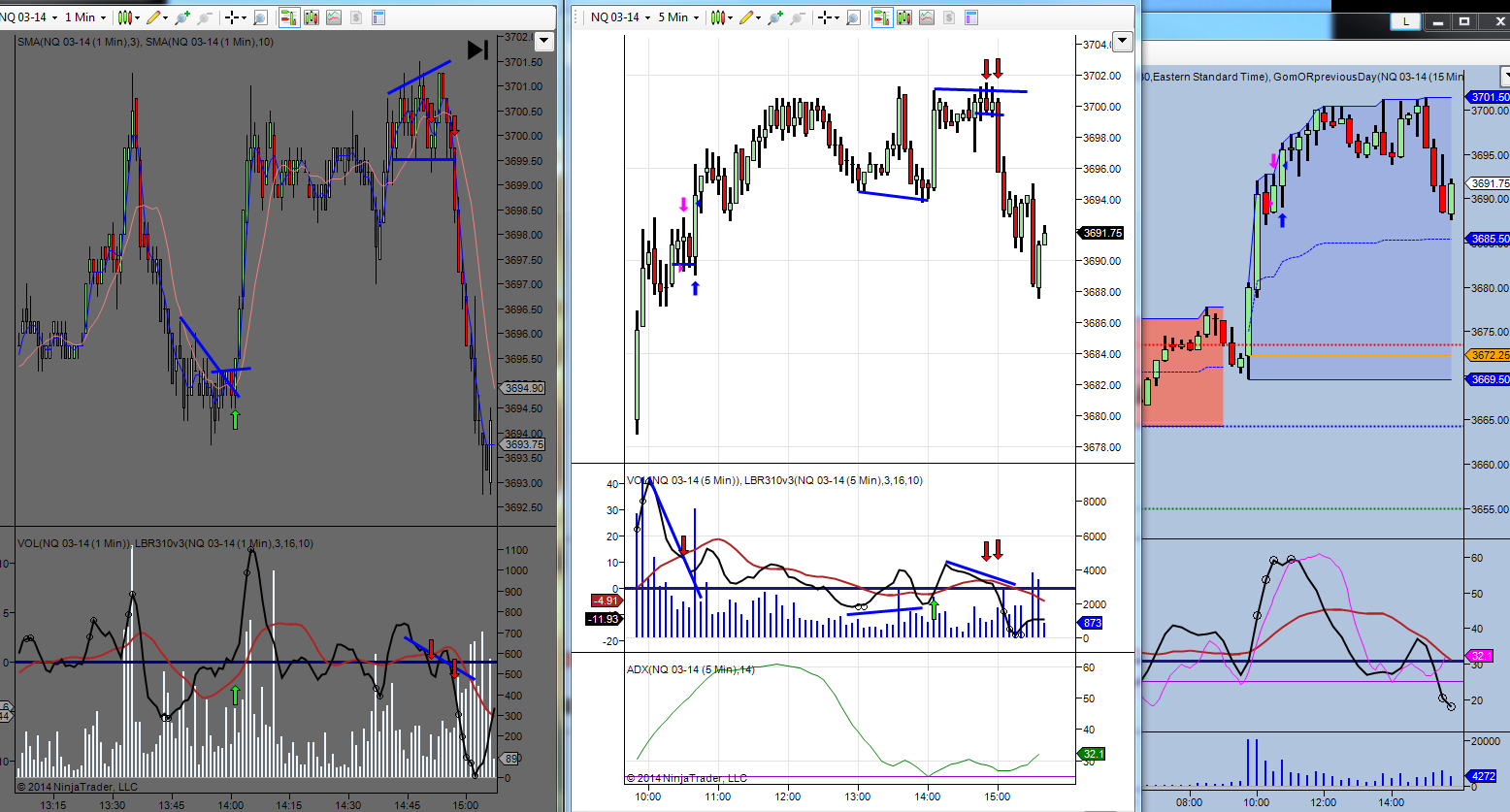Screen dimensions: 1510x812
Task: Open zoom frame magnifier in 1 Min chart
Action: pos(260,17)
